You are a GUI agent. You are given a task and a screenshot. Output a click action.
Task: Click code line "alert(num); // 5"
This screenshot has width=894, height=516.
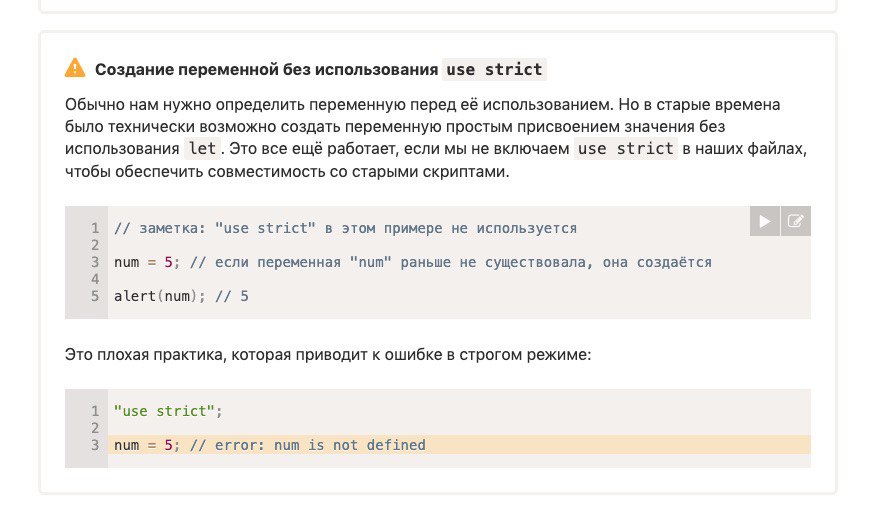click(x=181, y=296)
